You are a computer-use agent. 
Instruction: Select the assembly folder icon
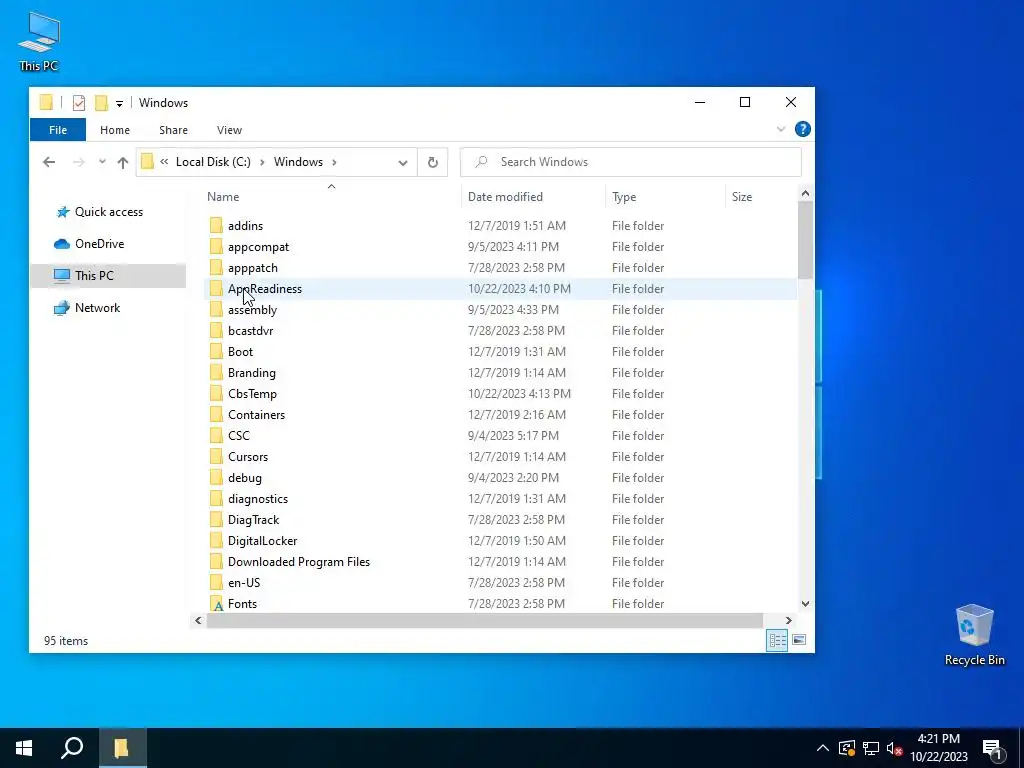click(x=216, y=310)
